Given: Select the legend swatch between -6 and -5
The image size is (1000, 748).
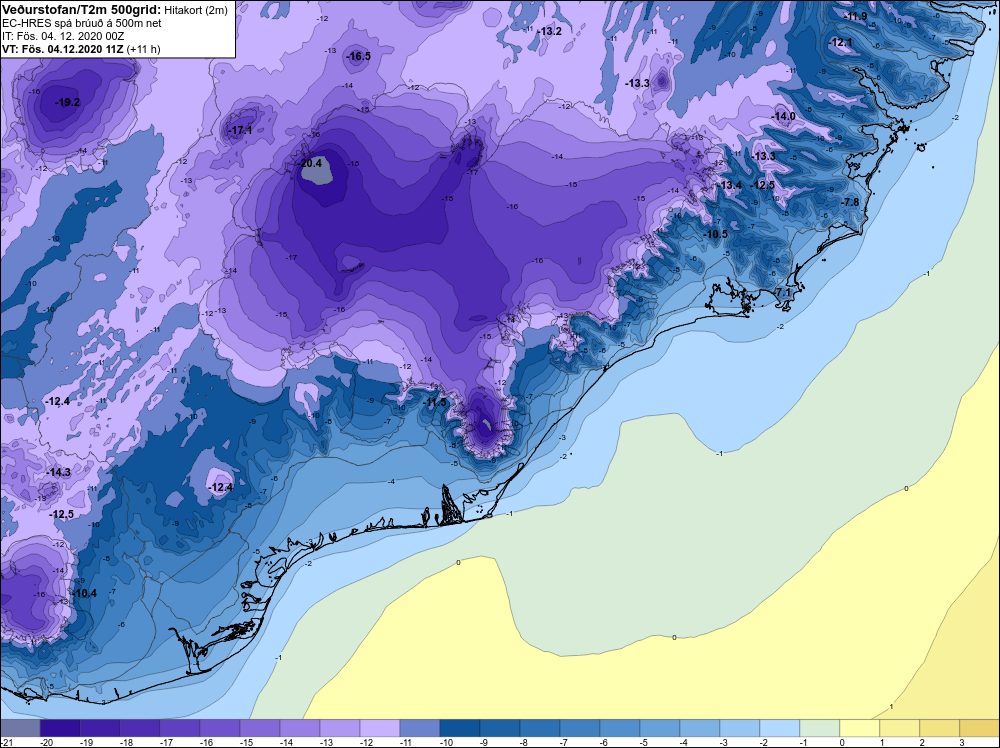Looking at the screenshot, I should (620, 728).
